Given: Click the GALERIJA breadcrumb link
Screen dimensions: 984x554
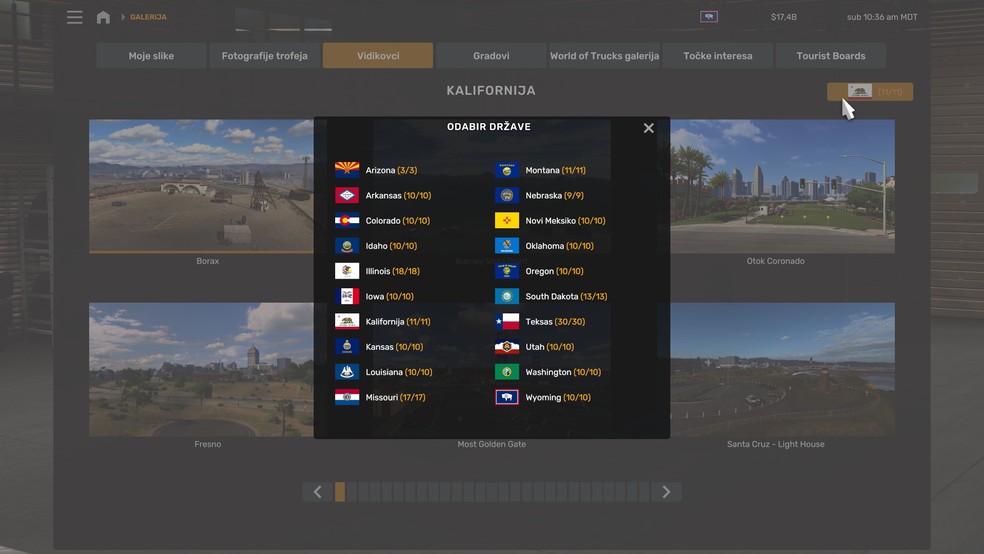Looking at the screenshot, I should pyautogui.click(x=148, y=17).
